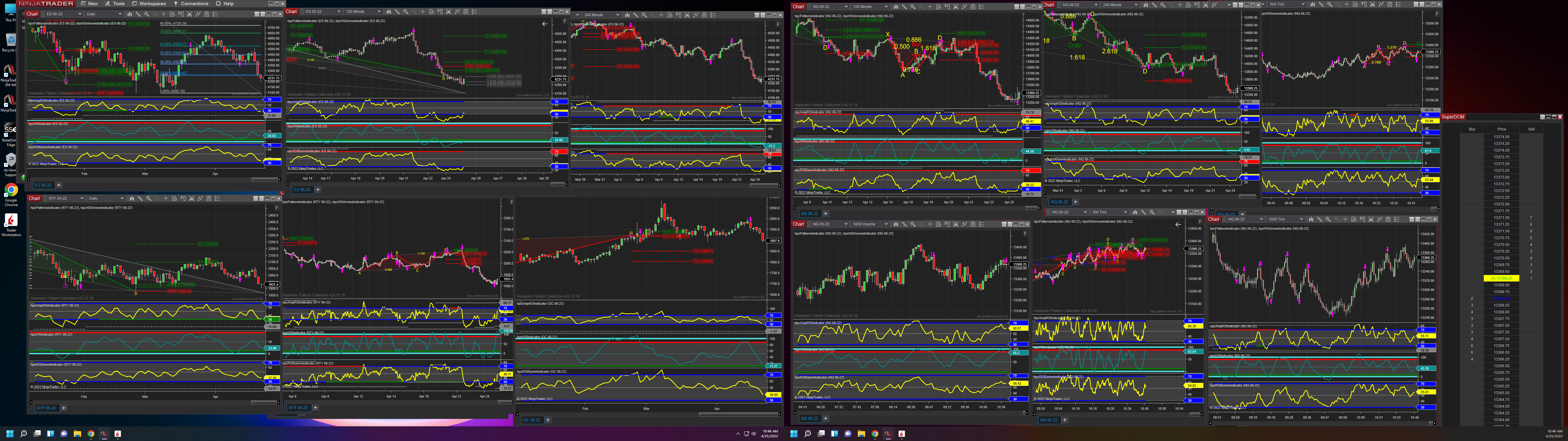Click 13369.25 last price row in SuperDOM
Image resolution: width=1568 pixels, height=441 pixels.
[x=1501, y=278]
